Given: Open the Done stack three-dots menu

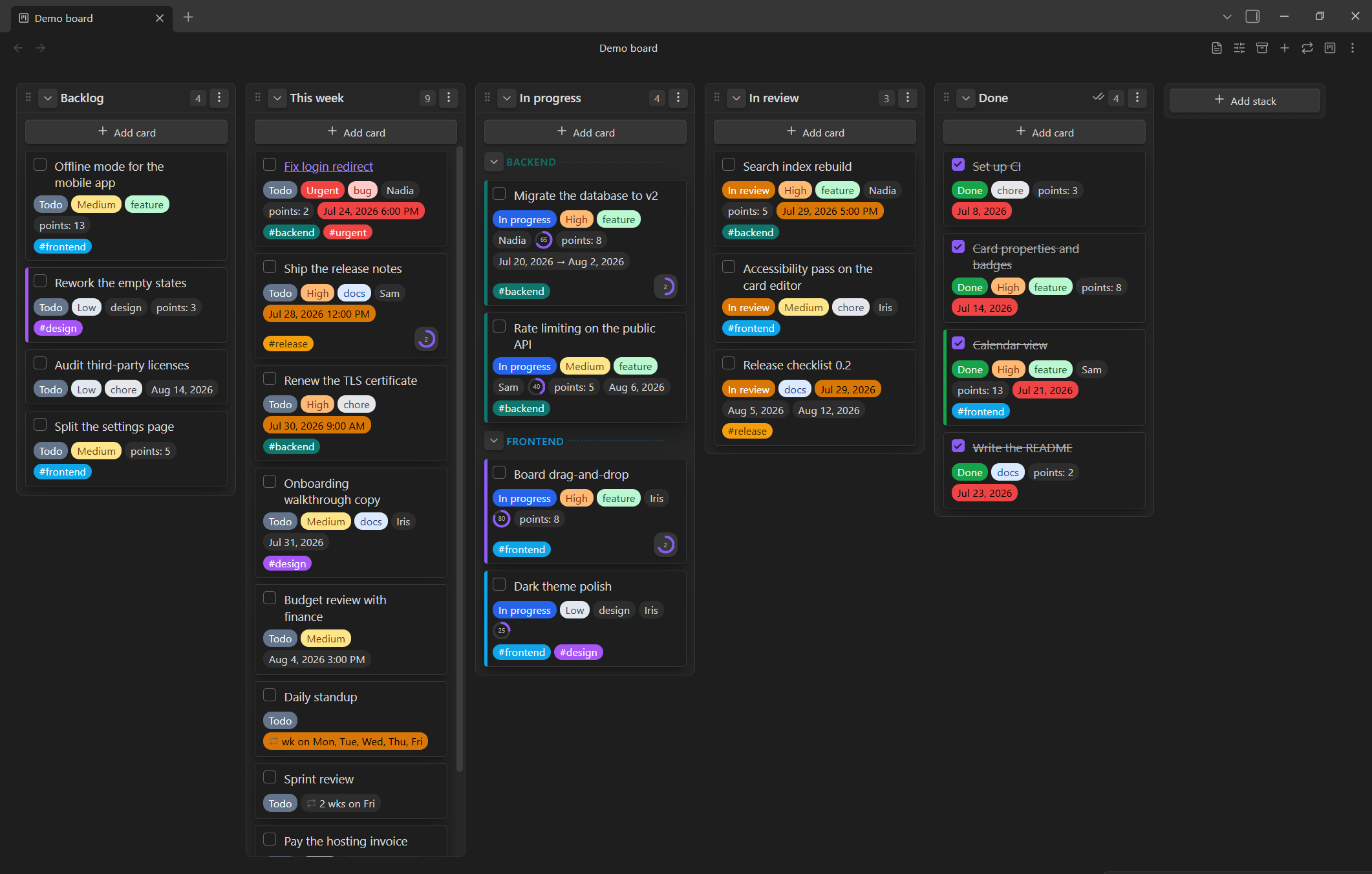Looking at the screenshot, I should [1137, 98].
